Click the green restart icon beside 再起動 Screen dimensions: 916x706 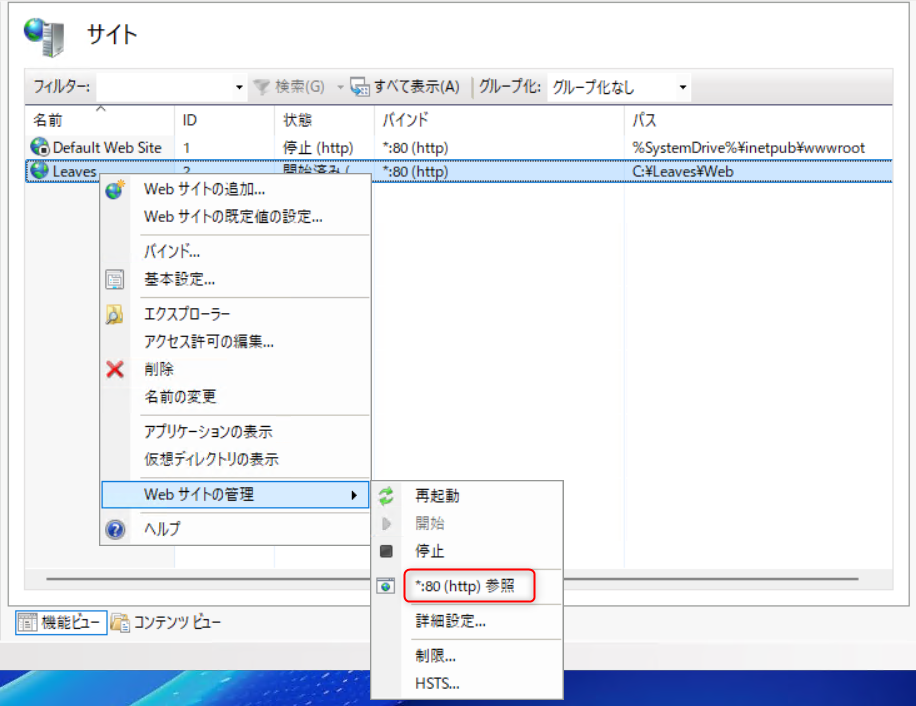coord(387,495)
